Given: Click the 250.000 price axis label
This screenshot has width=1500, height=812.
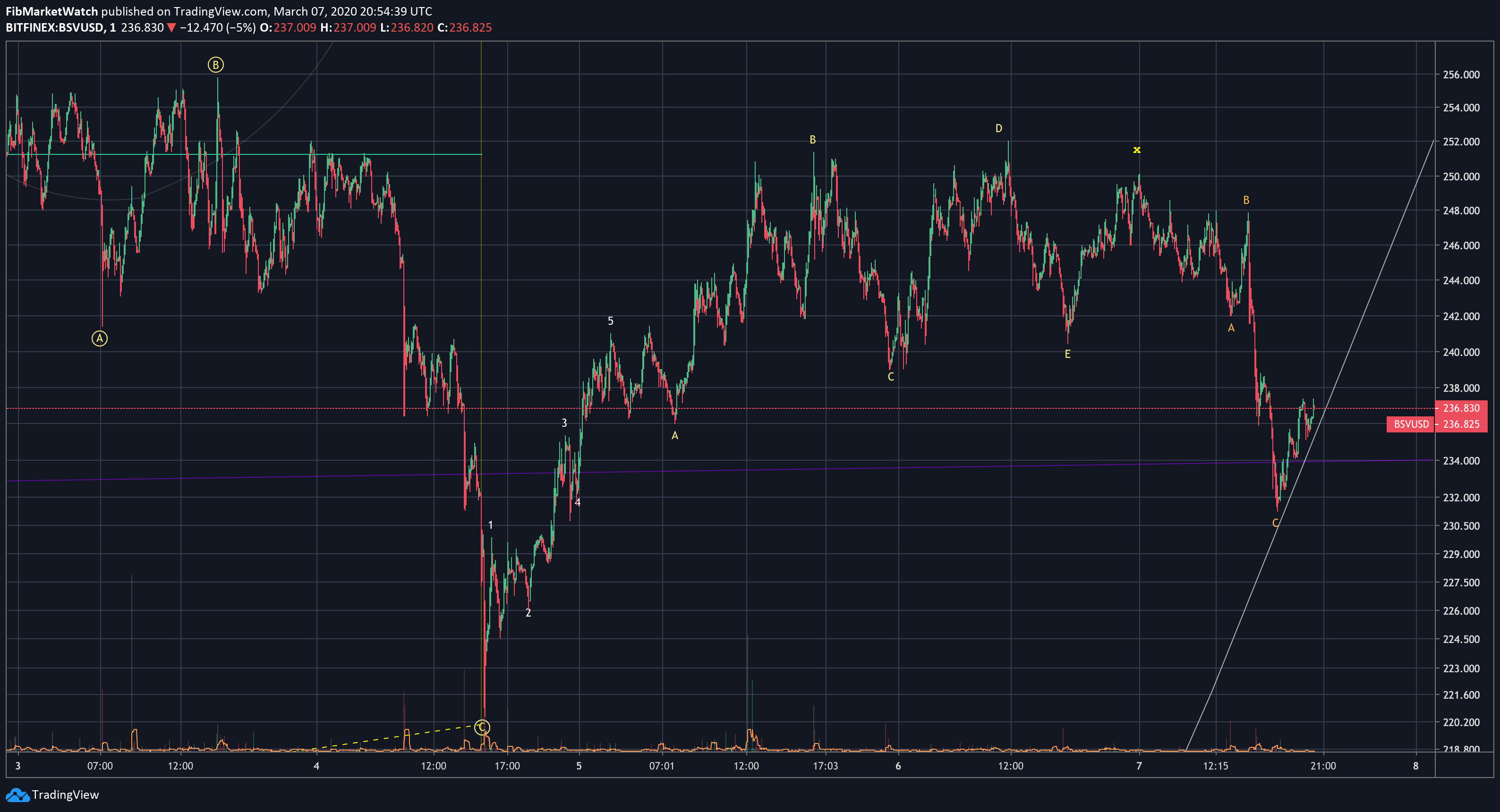Looking at the screenshot, I should click(x=1461, y=177).
